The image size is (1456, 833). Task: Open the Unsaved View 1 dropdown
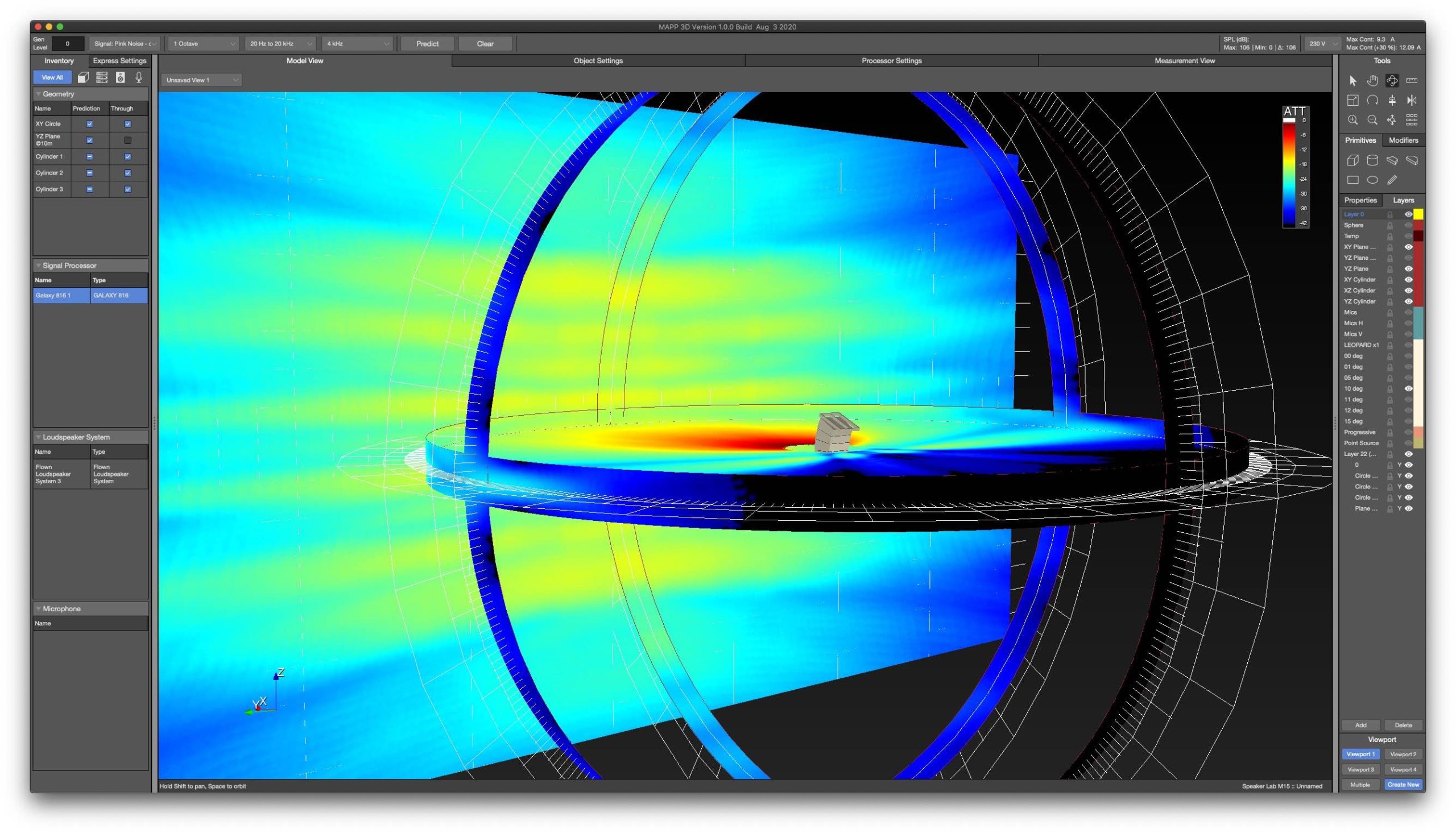coord(201,80)
